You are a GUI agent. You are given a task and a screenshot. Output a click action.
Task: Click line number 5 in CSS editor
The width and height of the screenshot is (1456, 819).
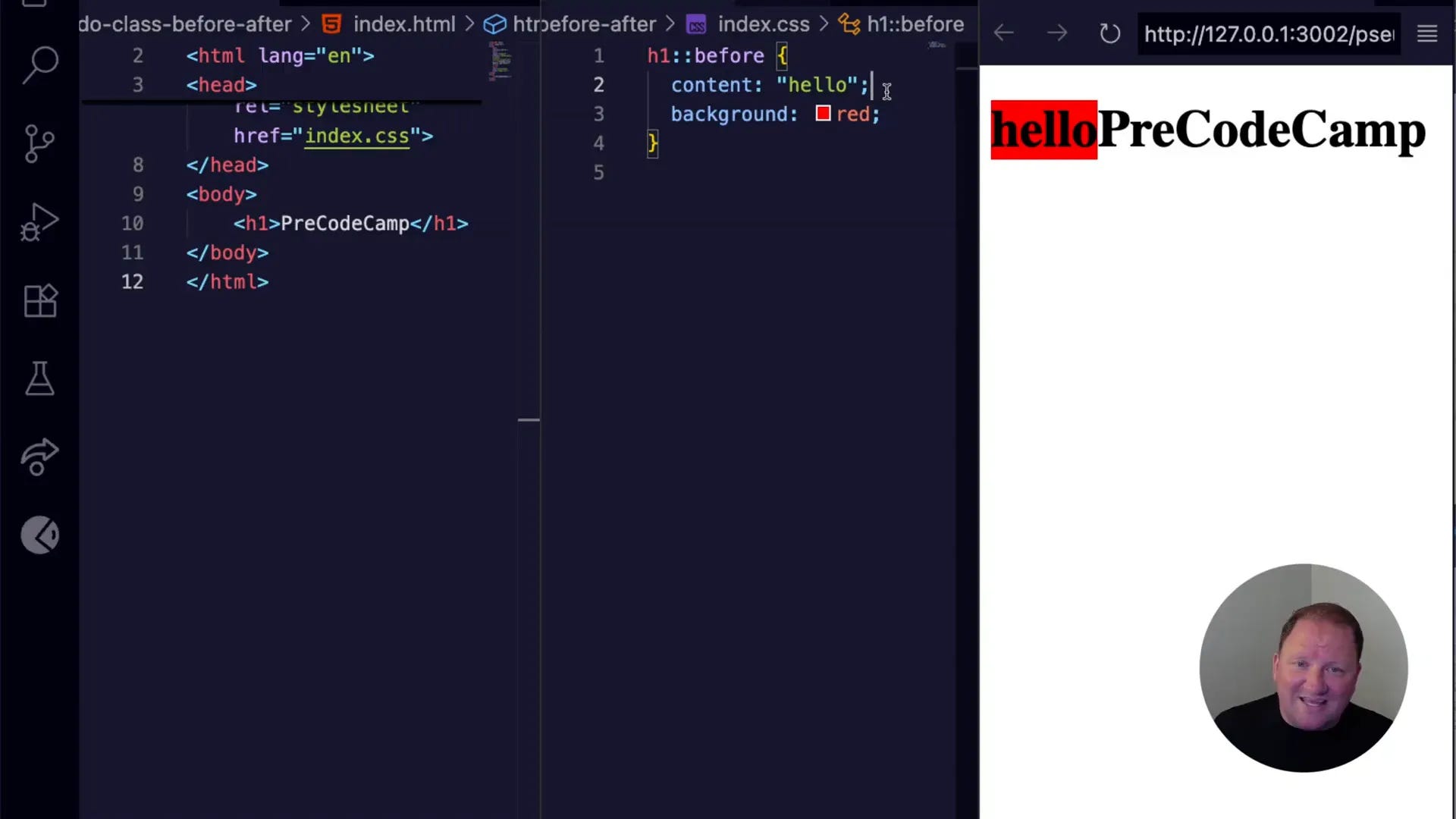598,173
